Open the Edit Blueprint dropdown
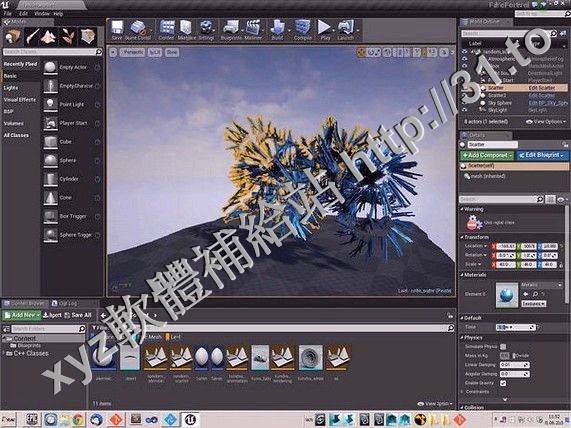The height and width of the screenshot is (428, 571). 542,155
